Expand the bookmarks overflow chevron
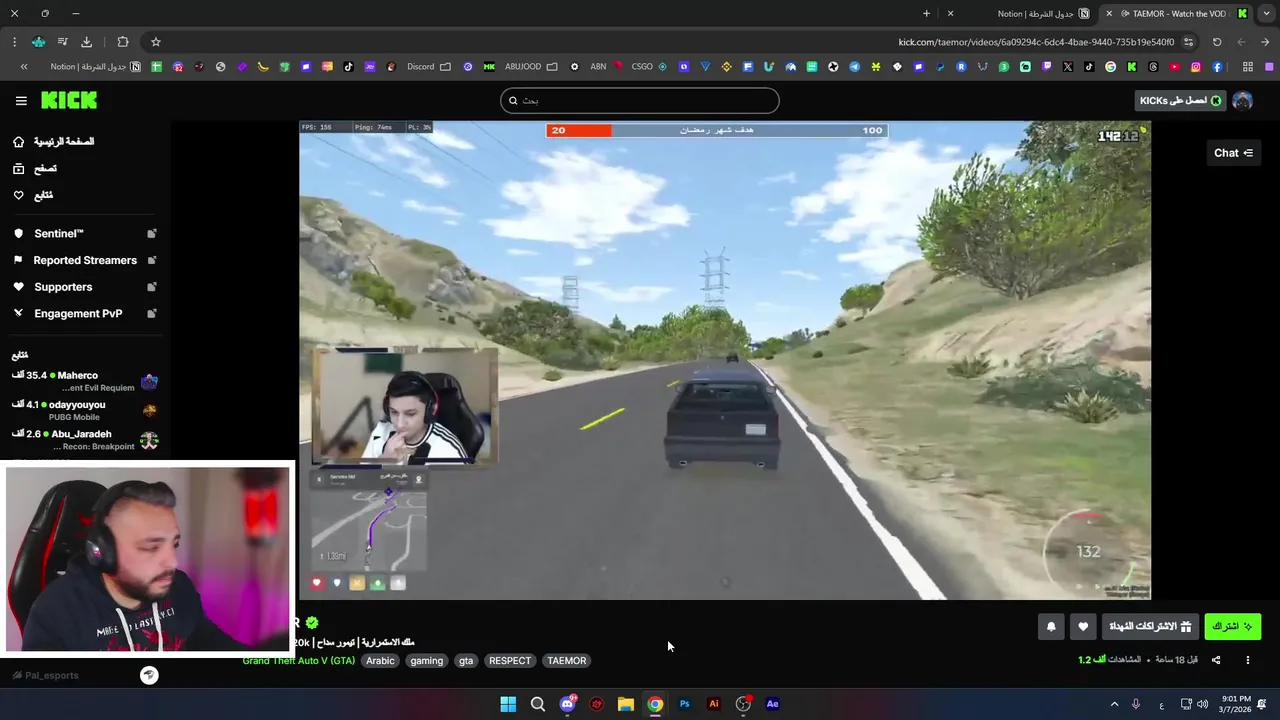The image size is (1280, 720). (x=24, y=67)
